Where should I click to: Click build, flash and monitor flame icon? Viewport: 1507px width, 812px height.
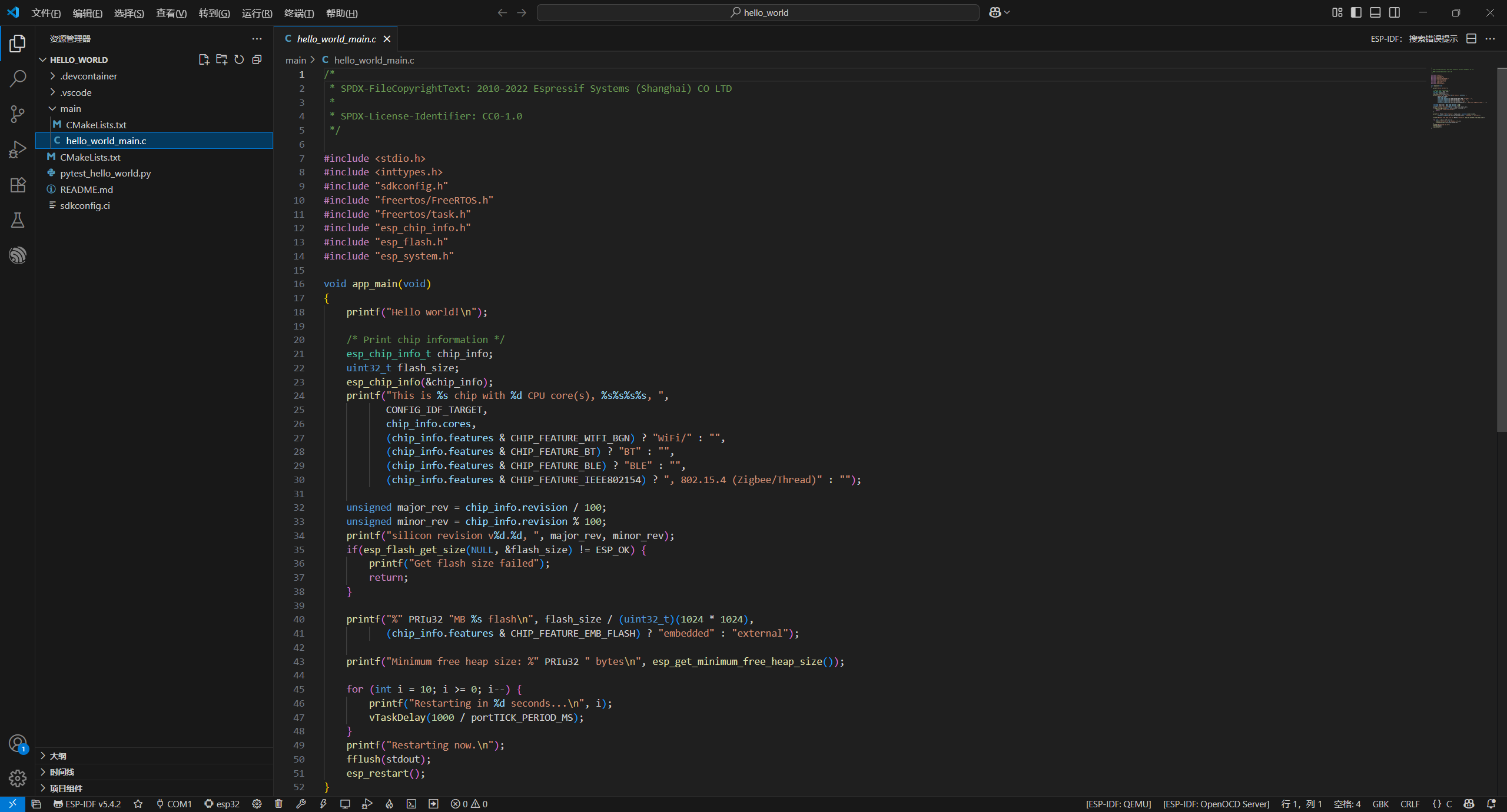[389, 804]
